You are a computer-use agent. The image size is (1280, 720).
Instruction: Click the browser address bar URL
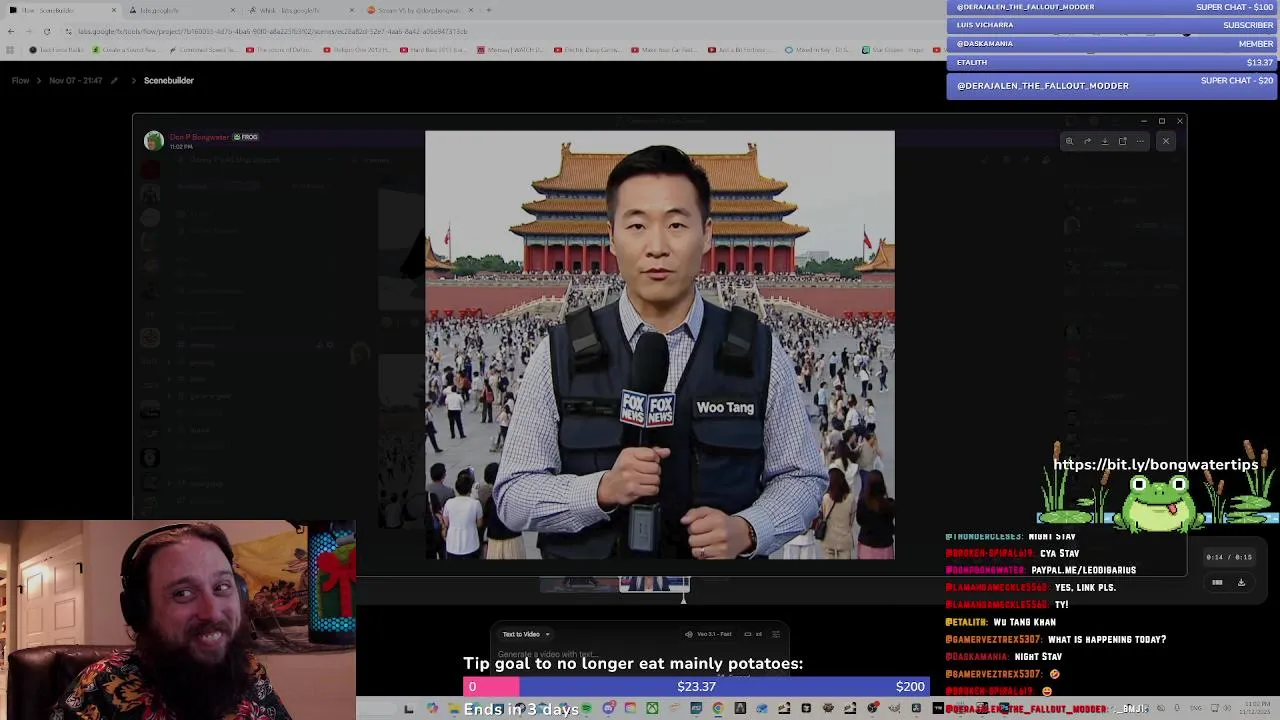tap(273, 31)
